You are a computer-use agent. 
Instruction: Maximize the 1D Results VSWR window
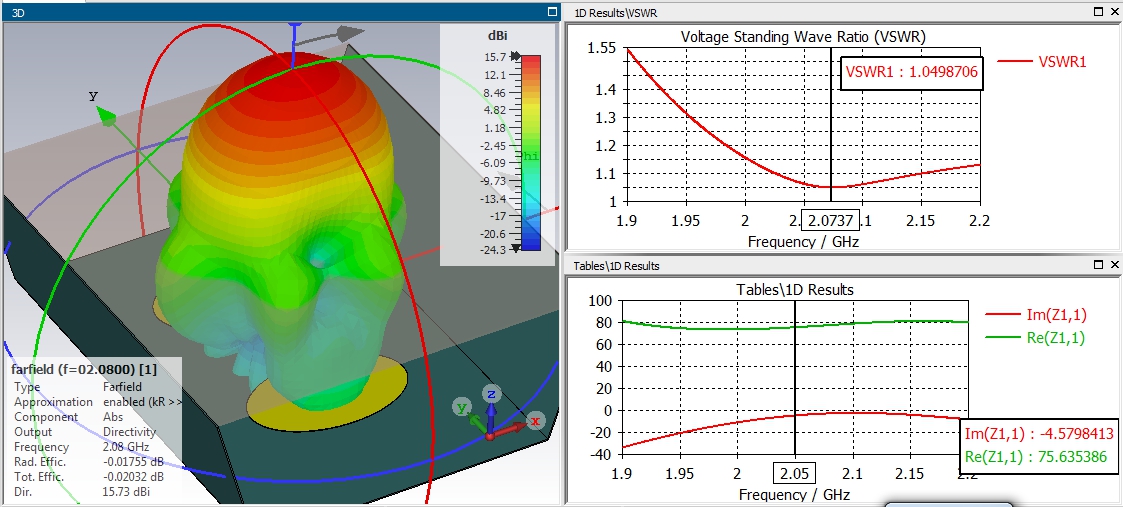[x=1099, y=11]
